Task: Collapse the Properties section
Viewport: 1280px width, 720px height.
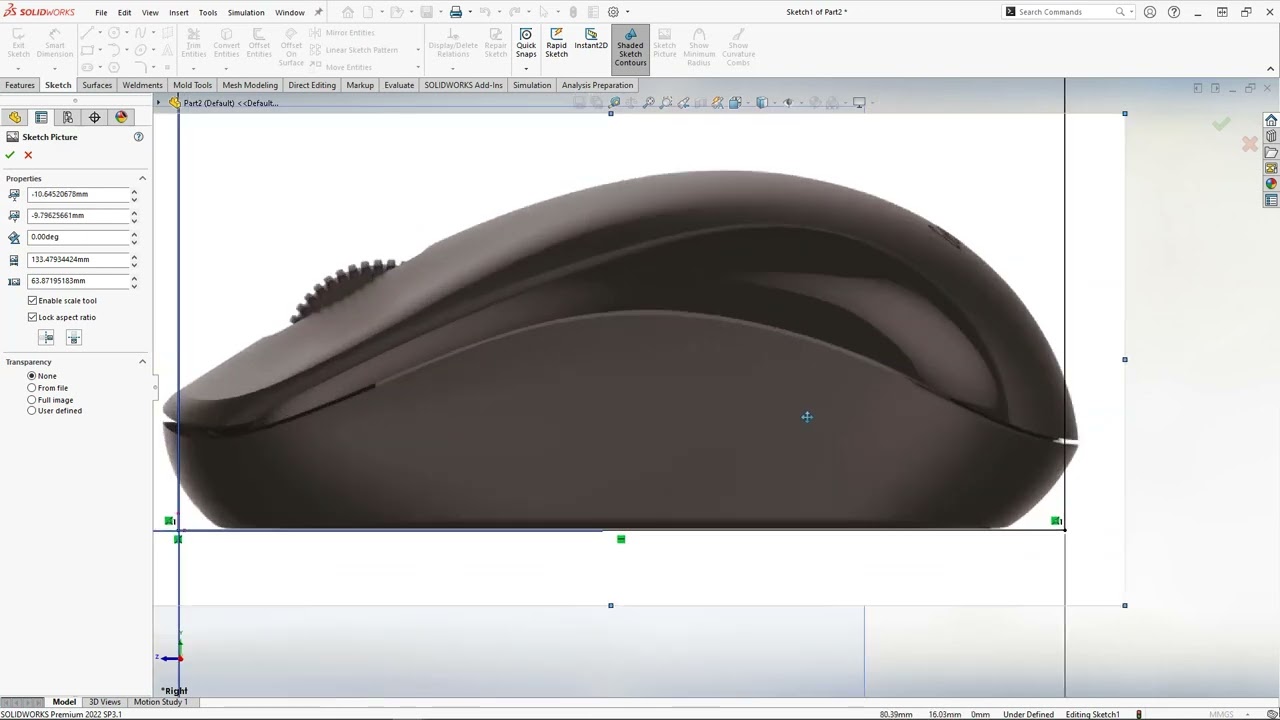Action: (142, 178)
